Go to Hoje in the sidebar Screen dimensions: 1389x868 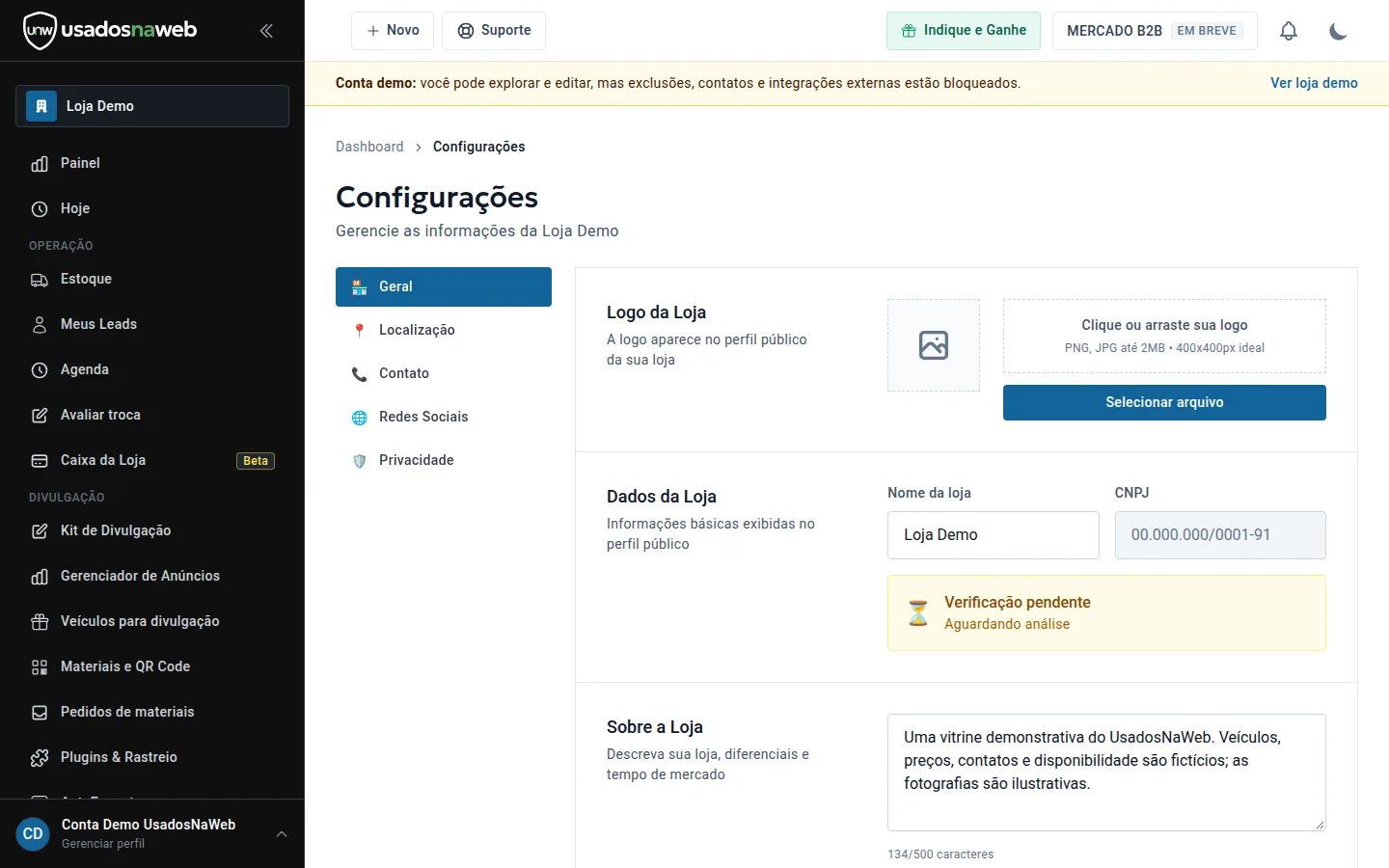(152, 208)
